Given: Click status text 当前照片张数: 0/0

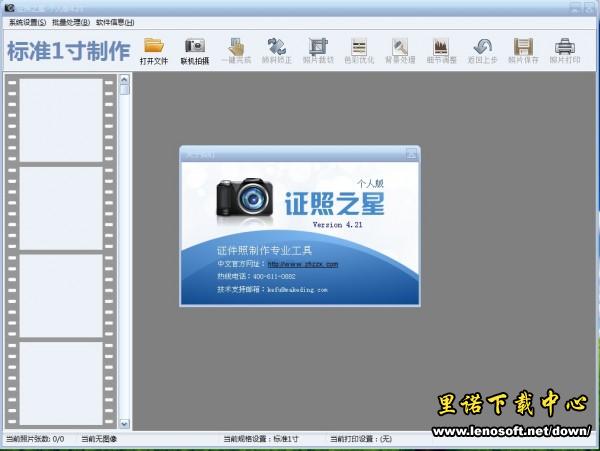Looking at the screenshot, I should (35, 439).
